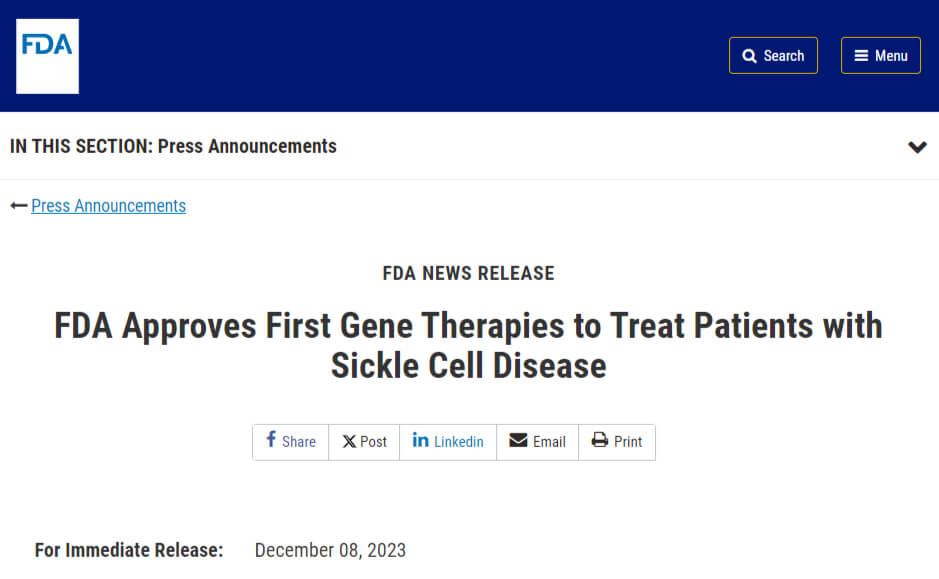
Task: Click the printer icon to print
Action: coord(599,440)
